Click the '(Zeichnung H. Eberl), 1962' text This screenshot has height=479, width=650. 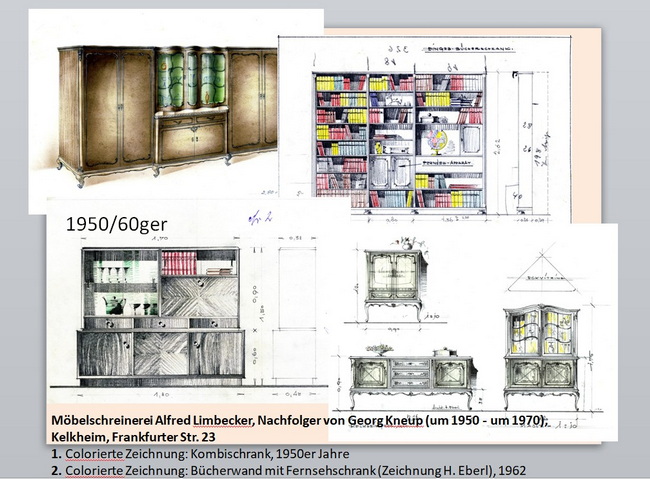point(452,471)
